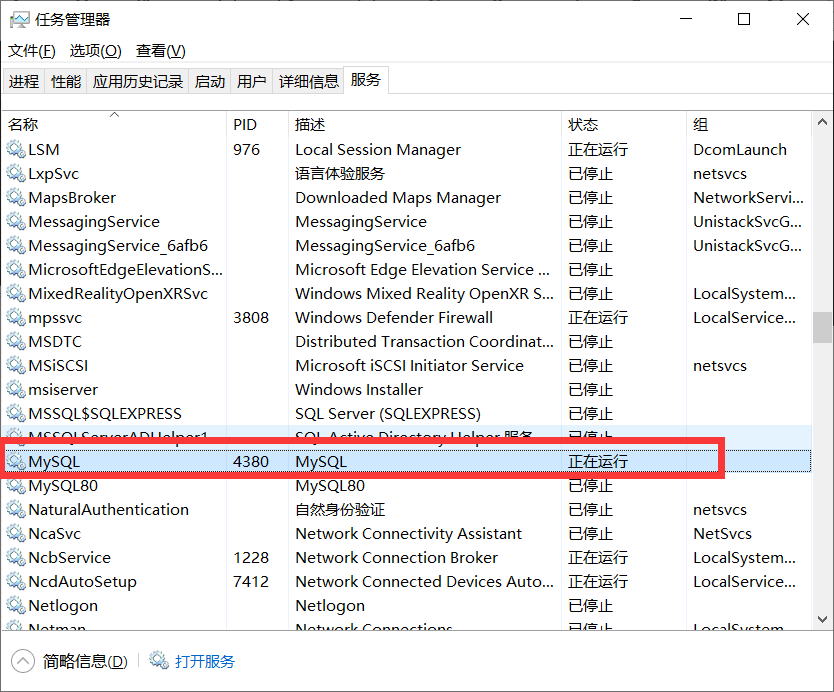The width and height of the screenshot is (834, 692).
Task: Click PID 976 in LSM row
Action: (246, 149)
